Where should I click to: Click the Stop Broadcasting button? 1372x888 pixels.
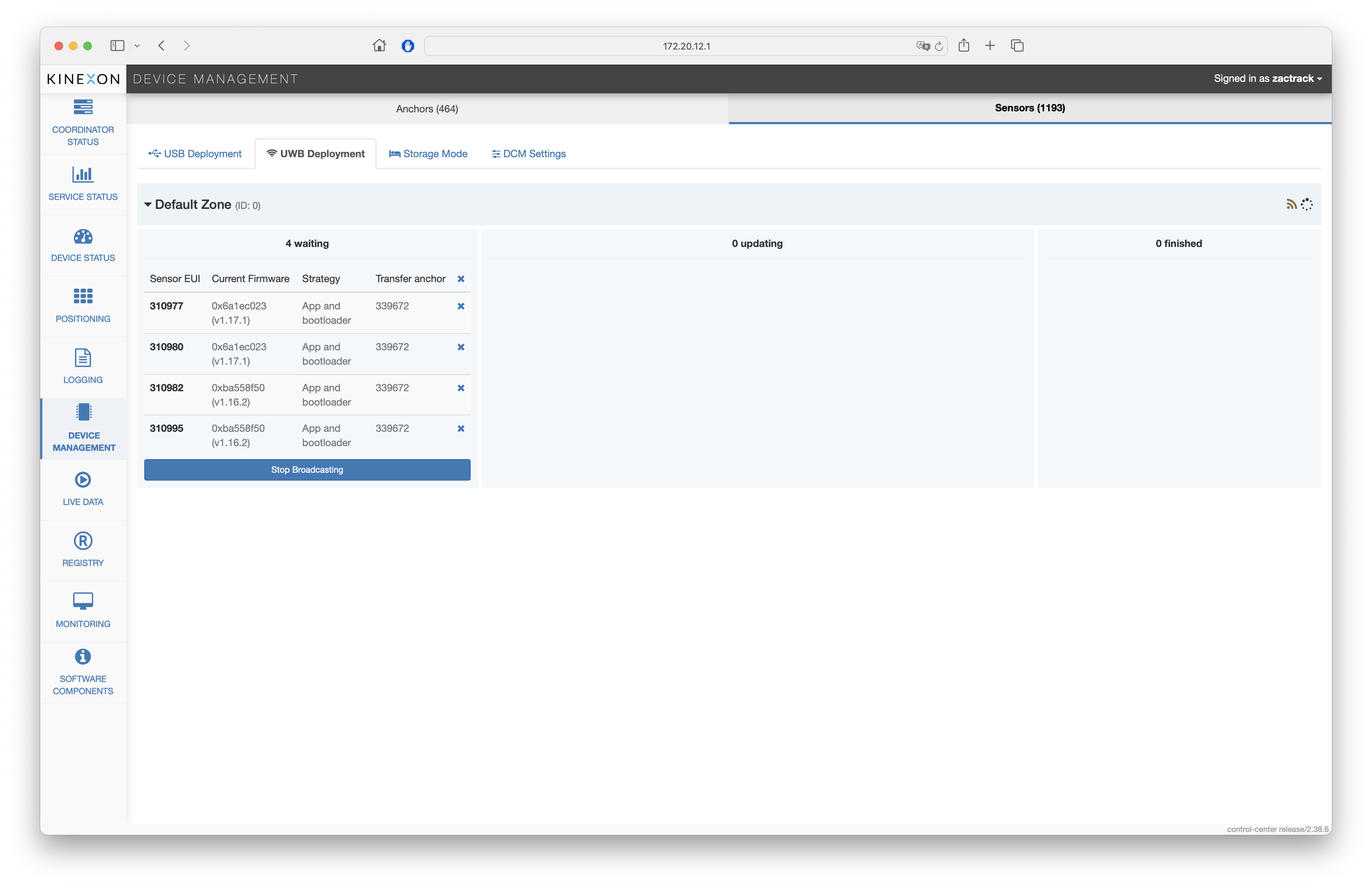click(307, 469)
